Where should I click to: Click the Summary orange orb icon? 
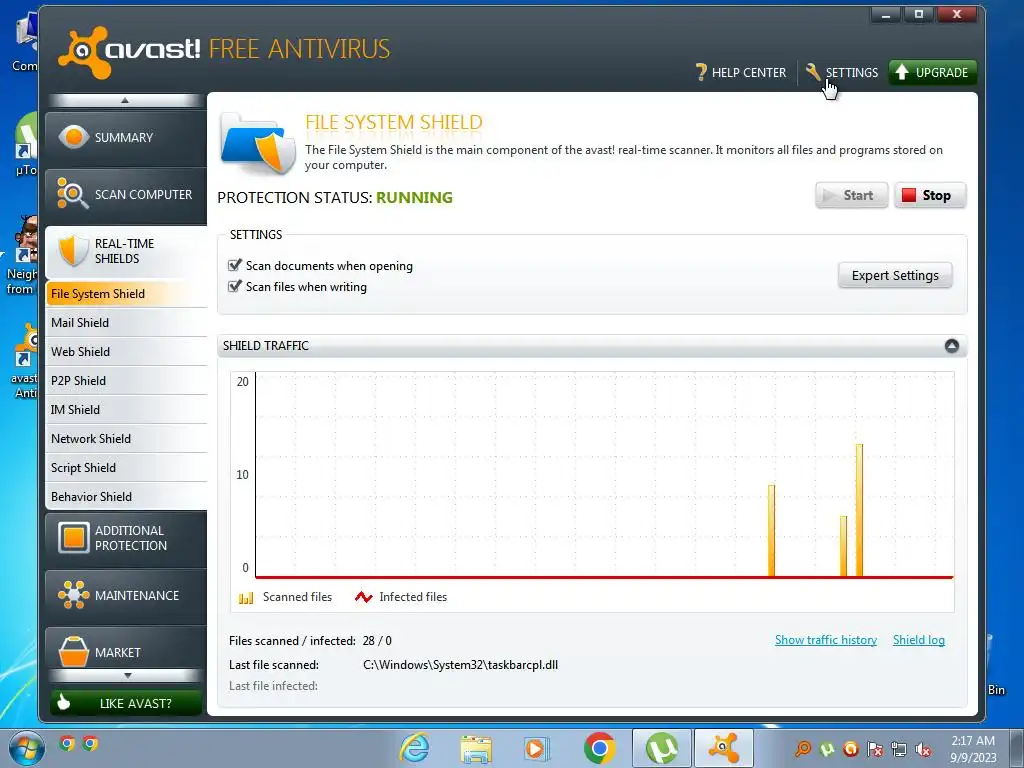point(74,137)
